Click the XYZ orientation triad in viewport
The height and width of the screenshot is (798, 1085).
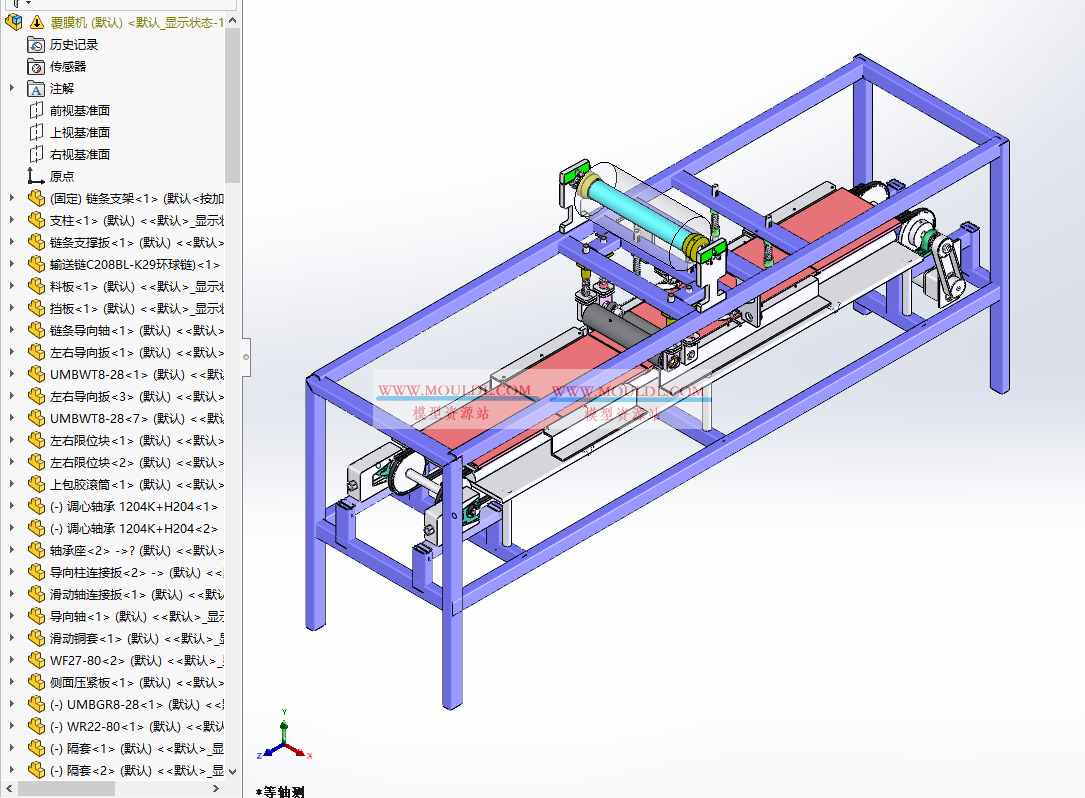point(285,742)
